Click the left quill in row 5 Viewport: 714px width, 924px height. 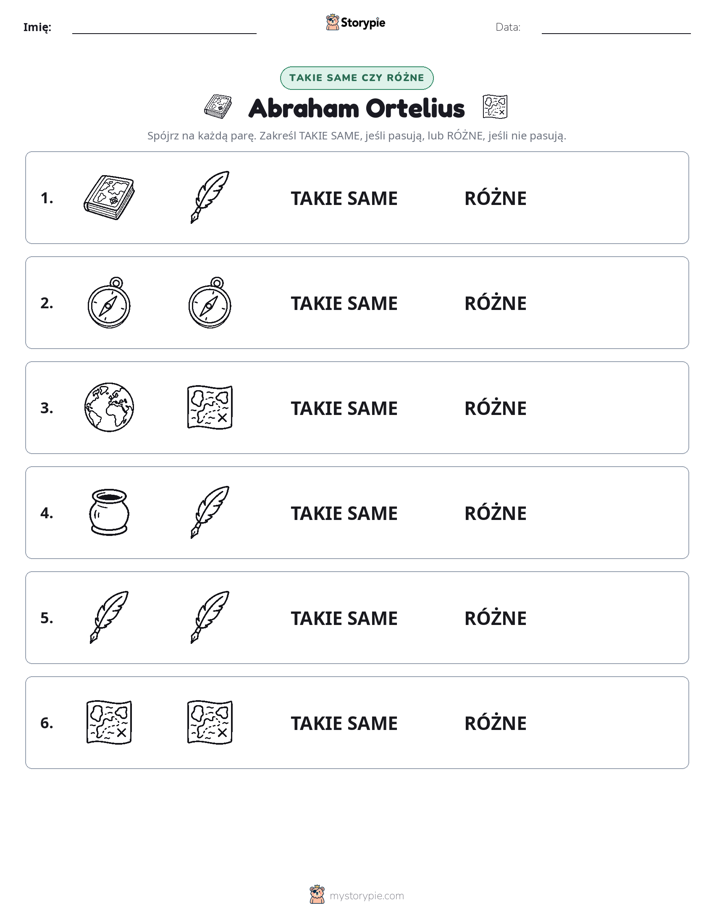coord(109,617)
